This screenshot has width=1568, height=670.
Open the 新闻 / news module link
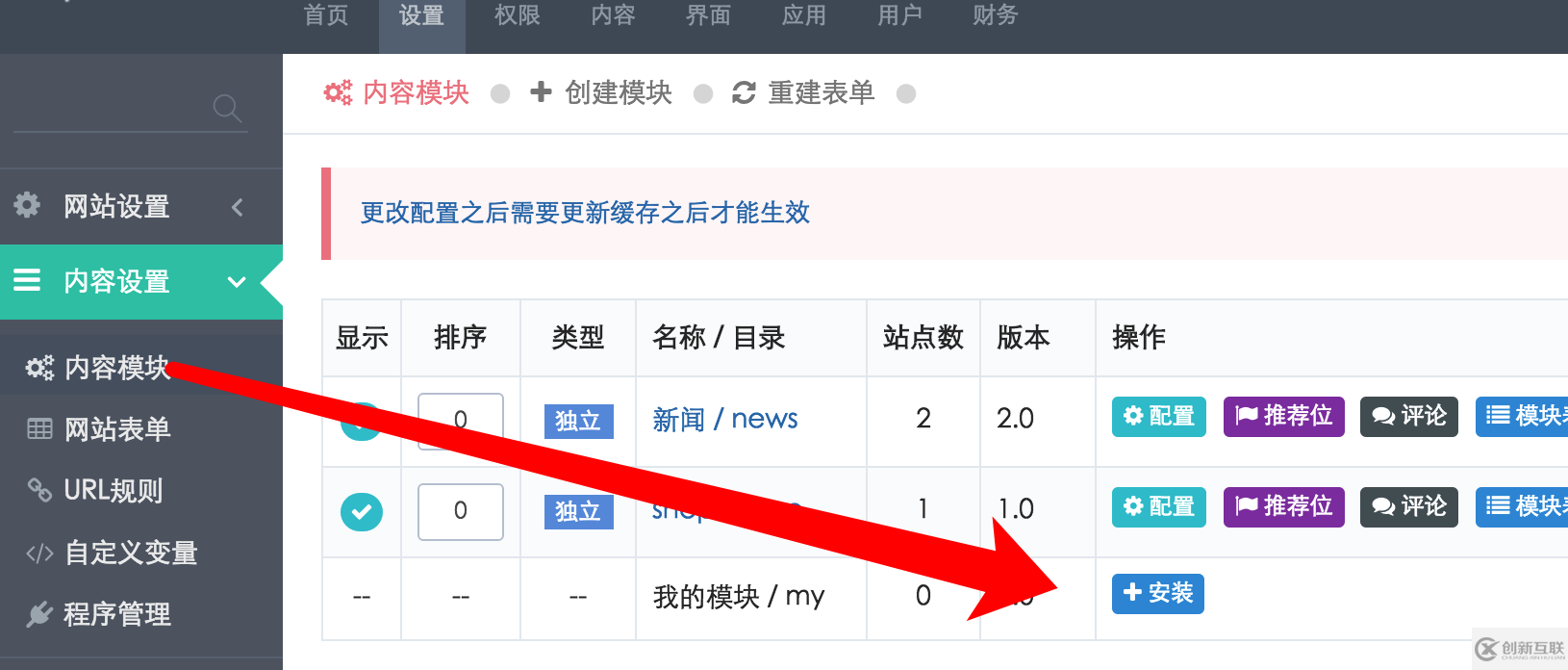(725, 419)
